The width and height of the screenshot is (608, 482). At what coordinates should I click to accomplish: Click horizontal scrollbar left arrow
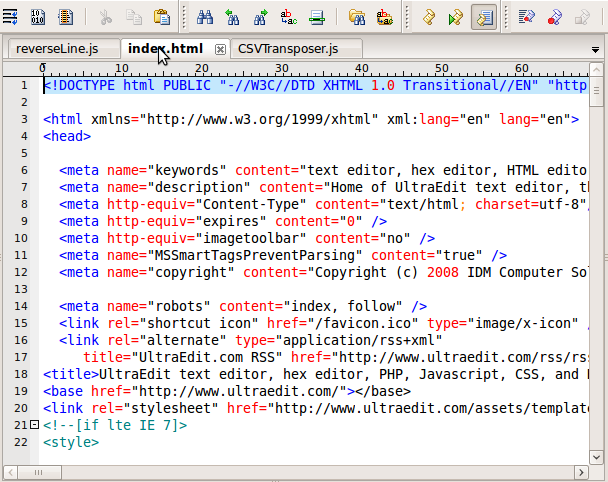click(x=10, y=472)
